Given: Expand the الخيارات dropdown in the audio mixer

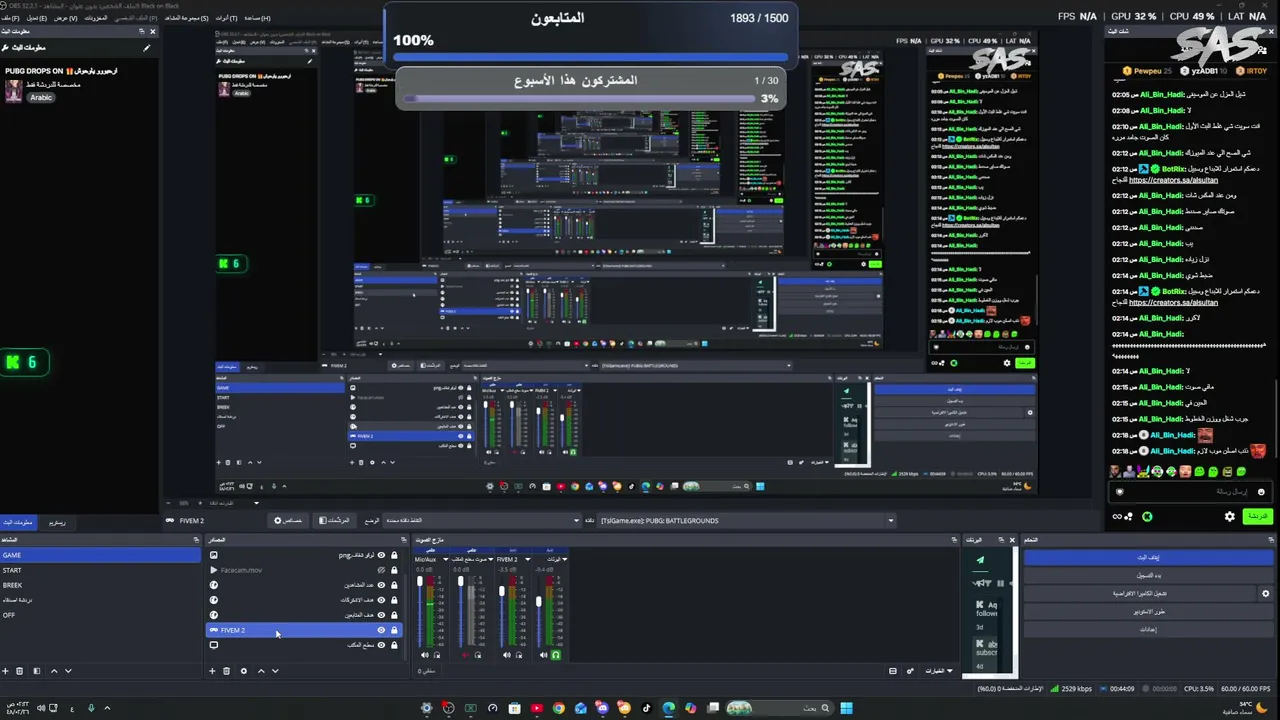Looking at the screenshot, I should [x=938, y=671].
